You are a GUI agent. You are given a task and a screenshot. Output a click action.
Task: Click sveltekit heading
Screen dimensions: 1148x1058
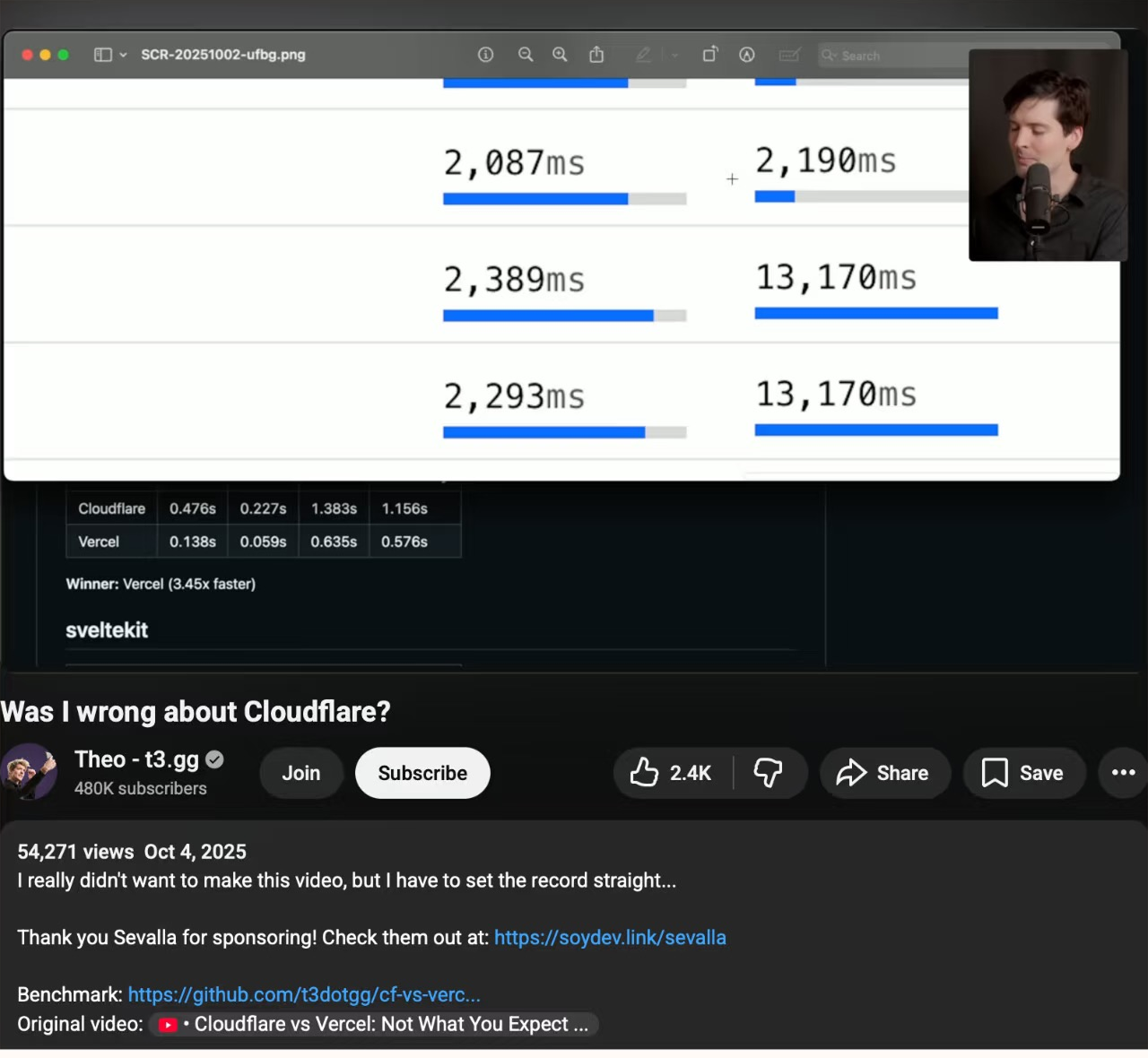[x=107, y=630]
